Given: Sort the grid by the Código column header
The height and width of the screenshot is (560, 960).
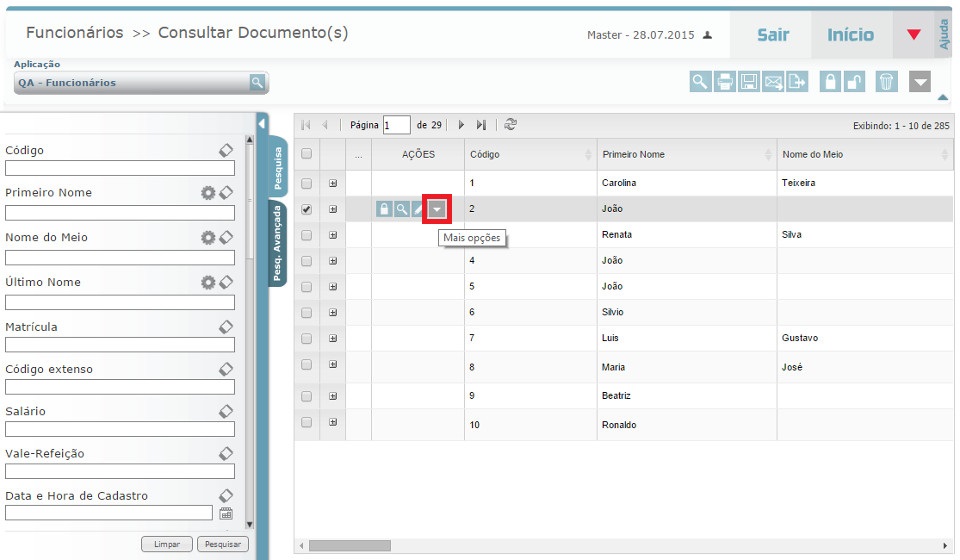Looking at the screenshot, I should pos(530,154).
